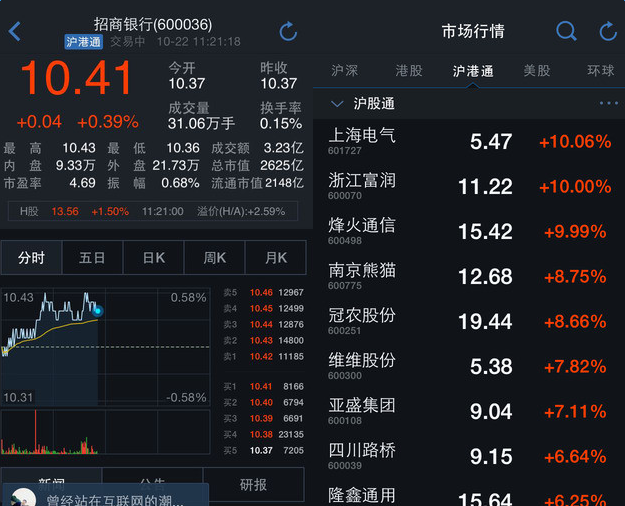Image resolution: width=625 pixels, height=506 pixels.
Task: Open the 研报 tab
Action: [x=254, y=484]
